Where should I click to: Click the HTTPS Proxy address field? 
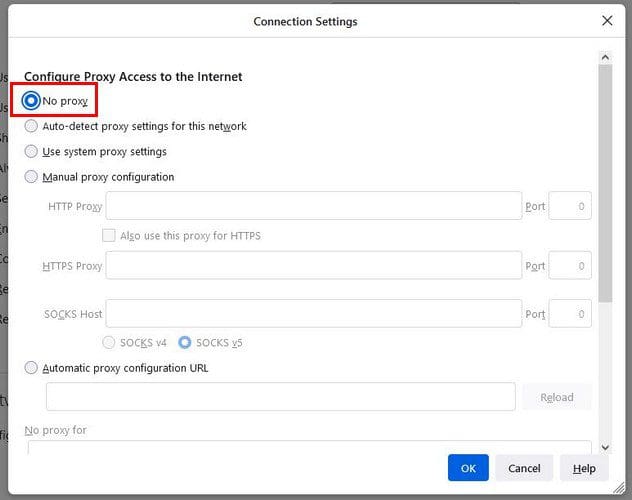314,266
